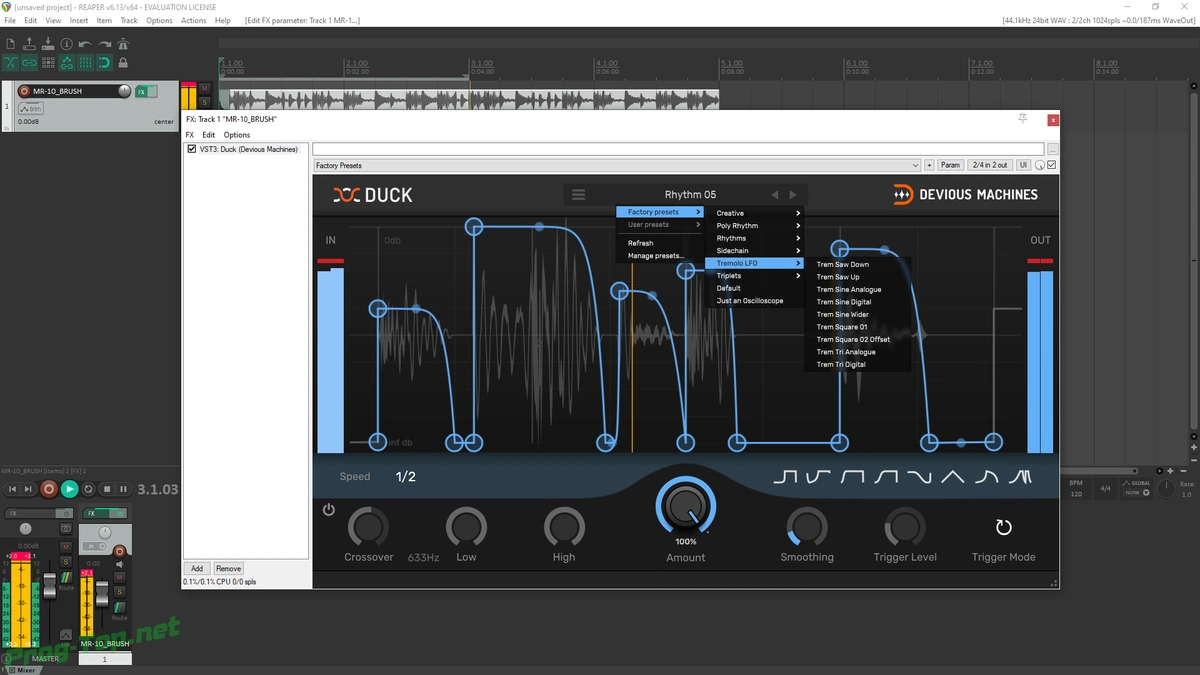Select last multi-spike shape preset icon
This screenshot has width=1200, height=675.
coord(1020,477)
